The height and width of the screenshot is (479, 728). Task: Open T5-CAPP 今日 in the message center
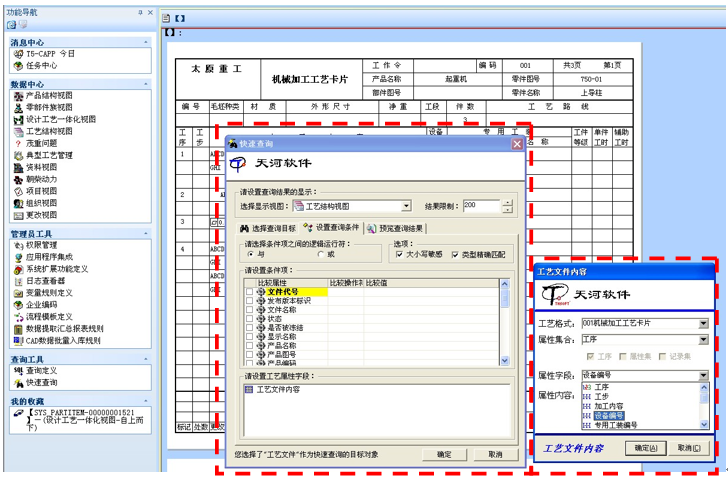click(44, 54)
